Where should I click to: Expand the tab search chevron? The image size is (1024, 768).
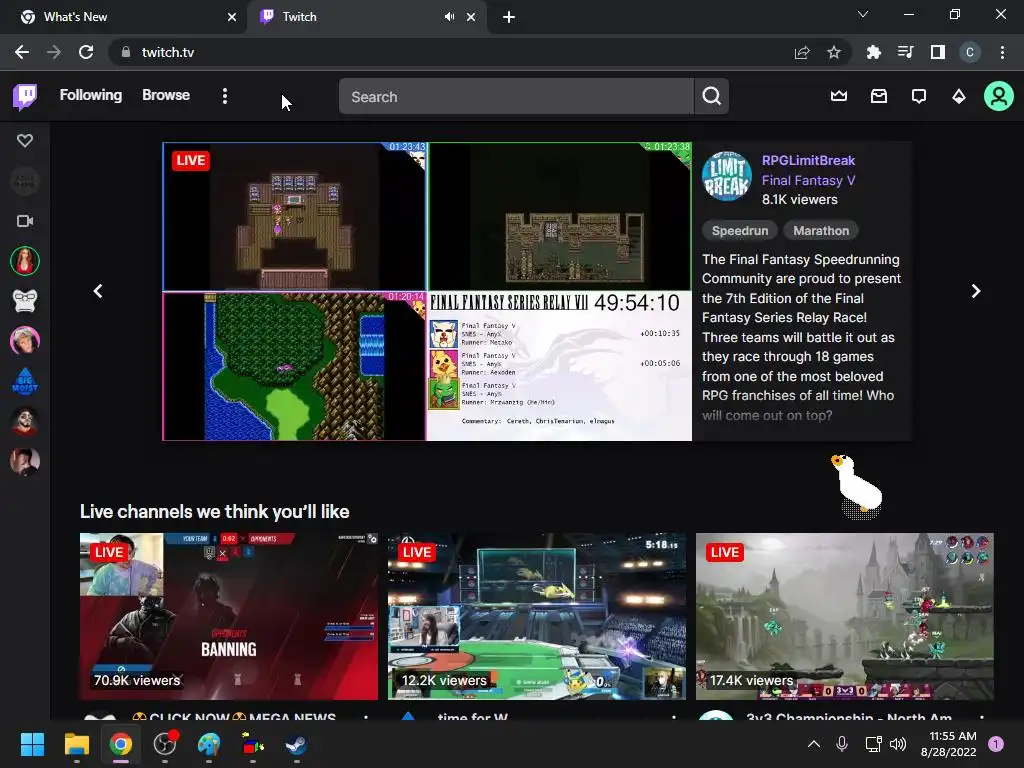pyautogui.click(x=863, y=14)
